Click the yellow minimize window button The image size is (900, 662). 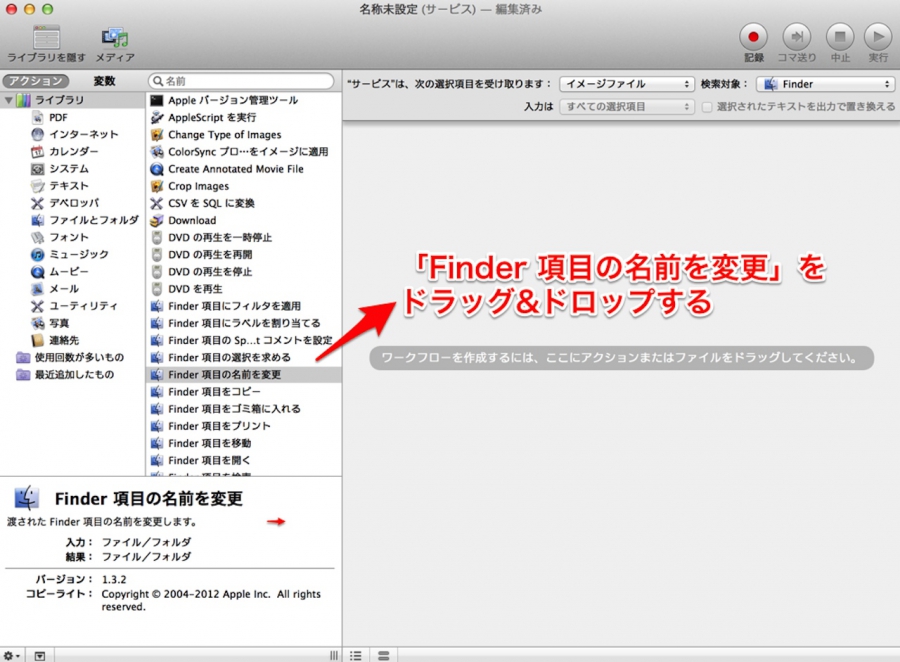click(29, 9)
